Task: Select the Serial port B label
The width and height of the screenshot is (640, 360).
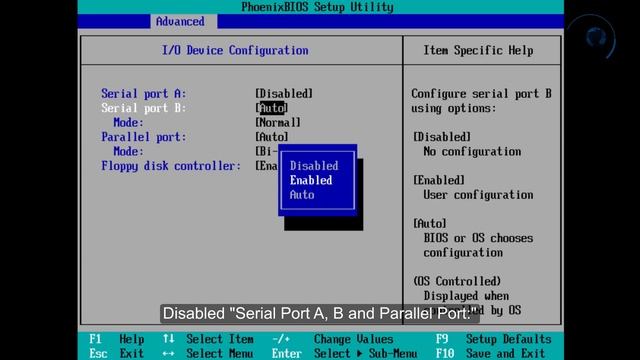Action: pyautogui.click(x=144, y=108)
